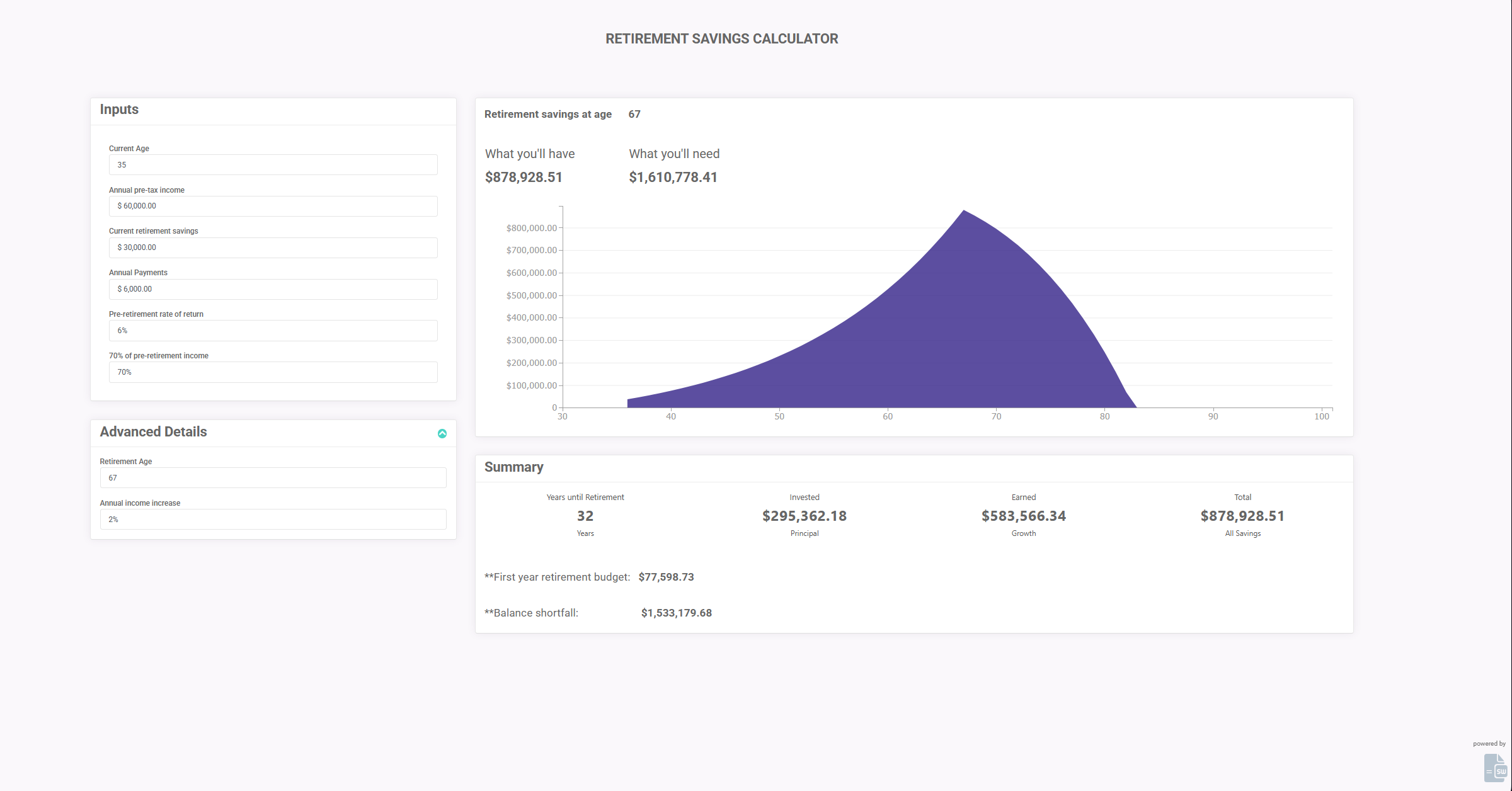Click the Advanced Details header title
Image resolution: width=1512 pixels, height=791 pixels.
(153, 432)
